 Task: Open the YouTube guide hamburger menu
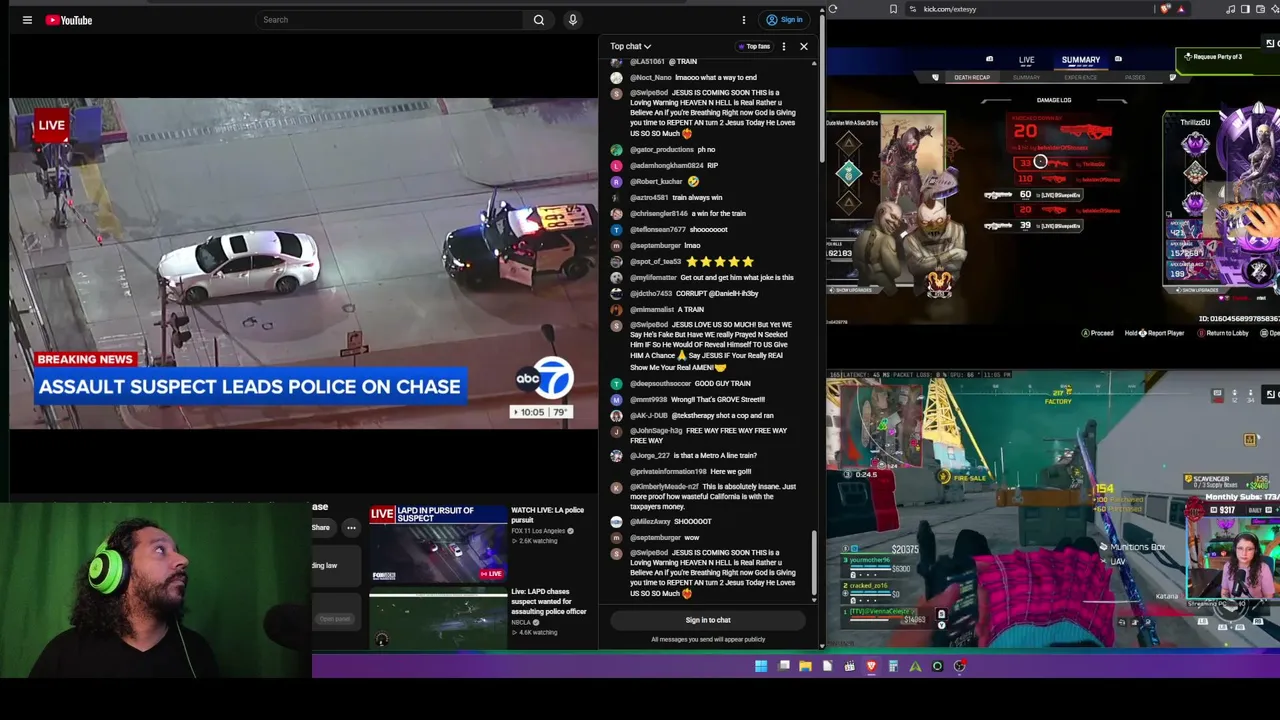(x=27, y=20)
